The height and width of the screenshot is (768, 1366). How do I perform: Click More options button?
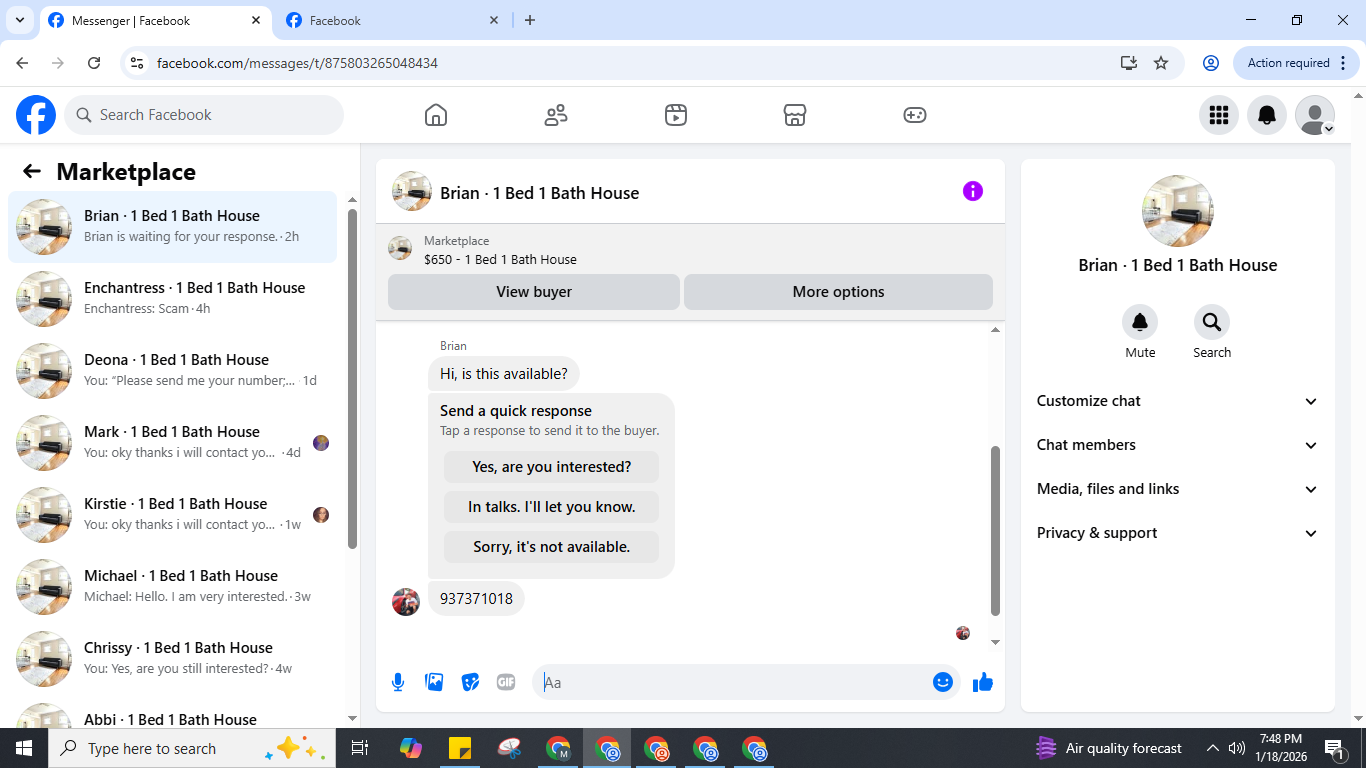[x=838, y=292]
